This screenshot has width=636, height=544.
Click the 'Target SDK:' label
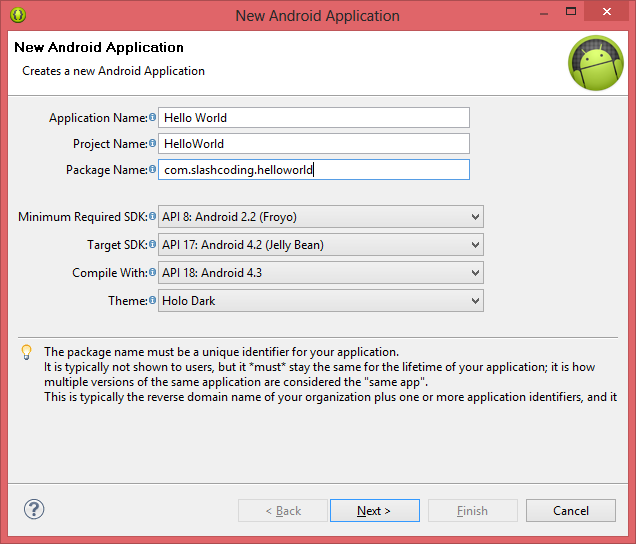point(118,245)
